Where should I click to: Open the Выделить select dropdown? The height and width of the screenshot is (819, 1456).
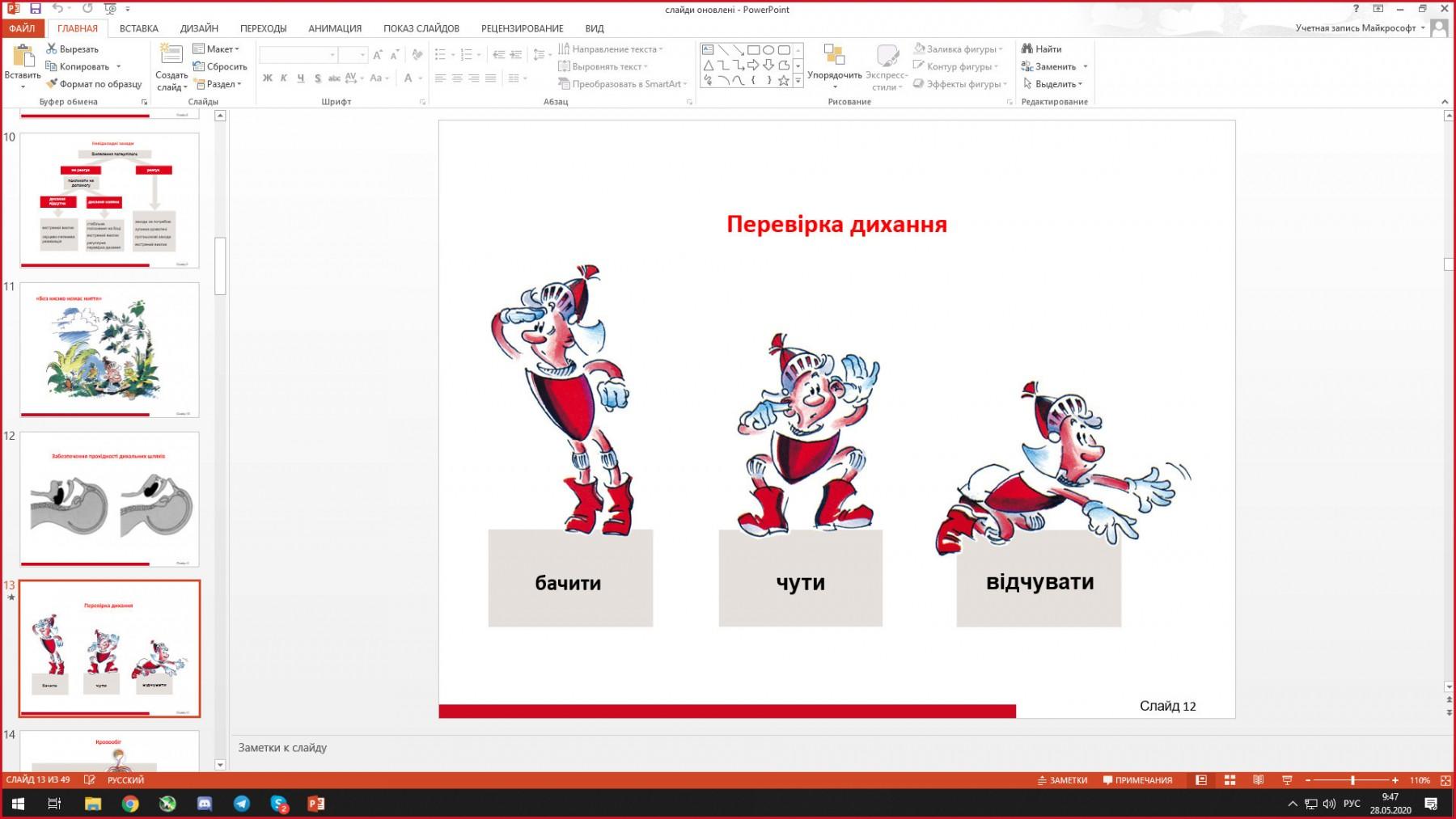pos(1052,84)
